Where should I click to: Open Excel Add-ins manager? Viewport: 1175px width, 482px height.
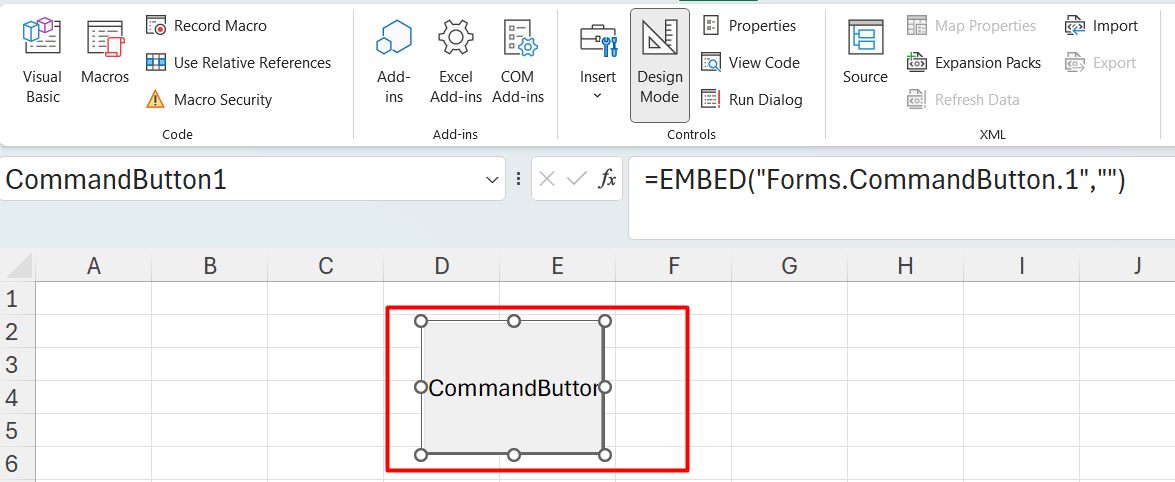[456, 61]
